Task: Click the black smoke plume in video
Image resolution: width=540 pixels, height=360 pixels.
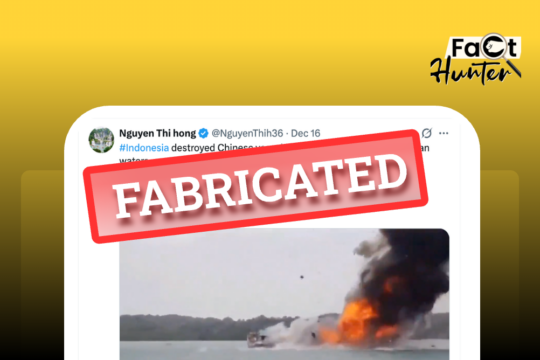Action: 406,267
